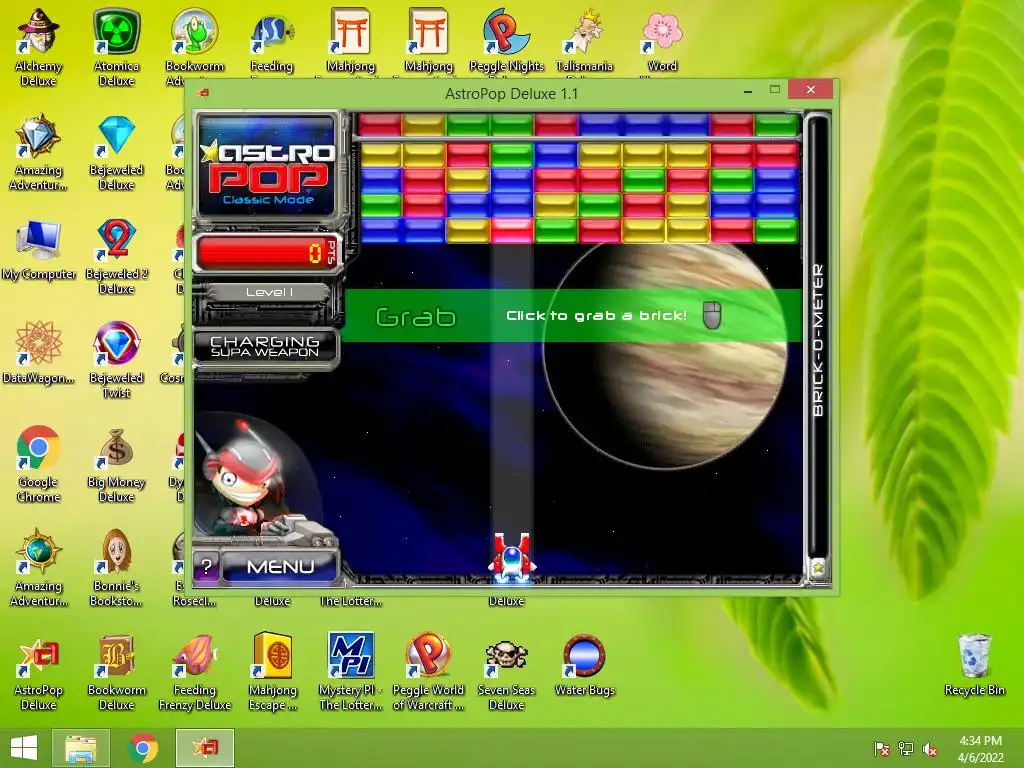Open Amazing Adventures icon with blue diamond
This screenshot has height=768, width=1024.
click(39, 153)
